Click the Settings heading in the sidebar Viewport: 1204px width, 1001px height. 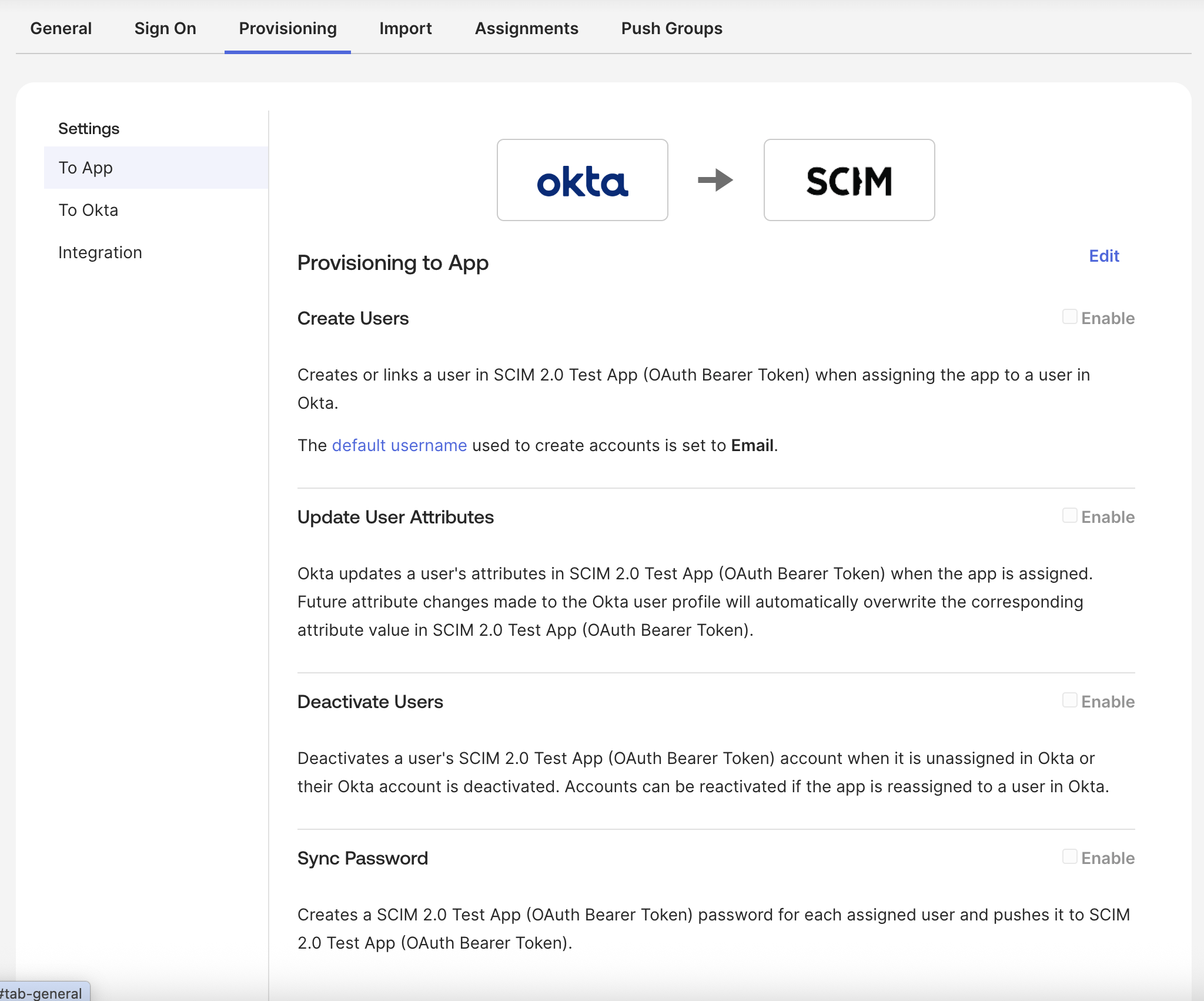[88, 128]
